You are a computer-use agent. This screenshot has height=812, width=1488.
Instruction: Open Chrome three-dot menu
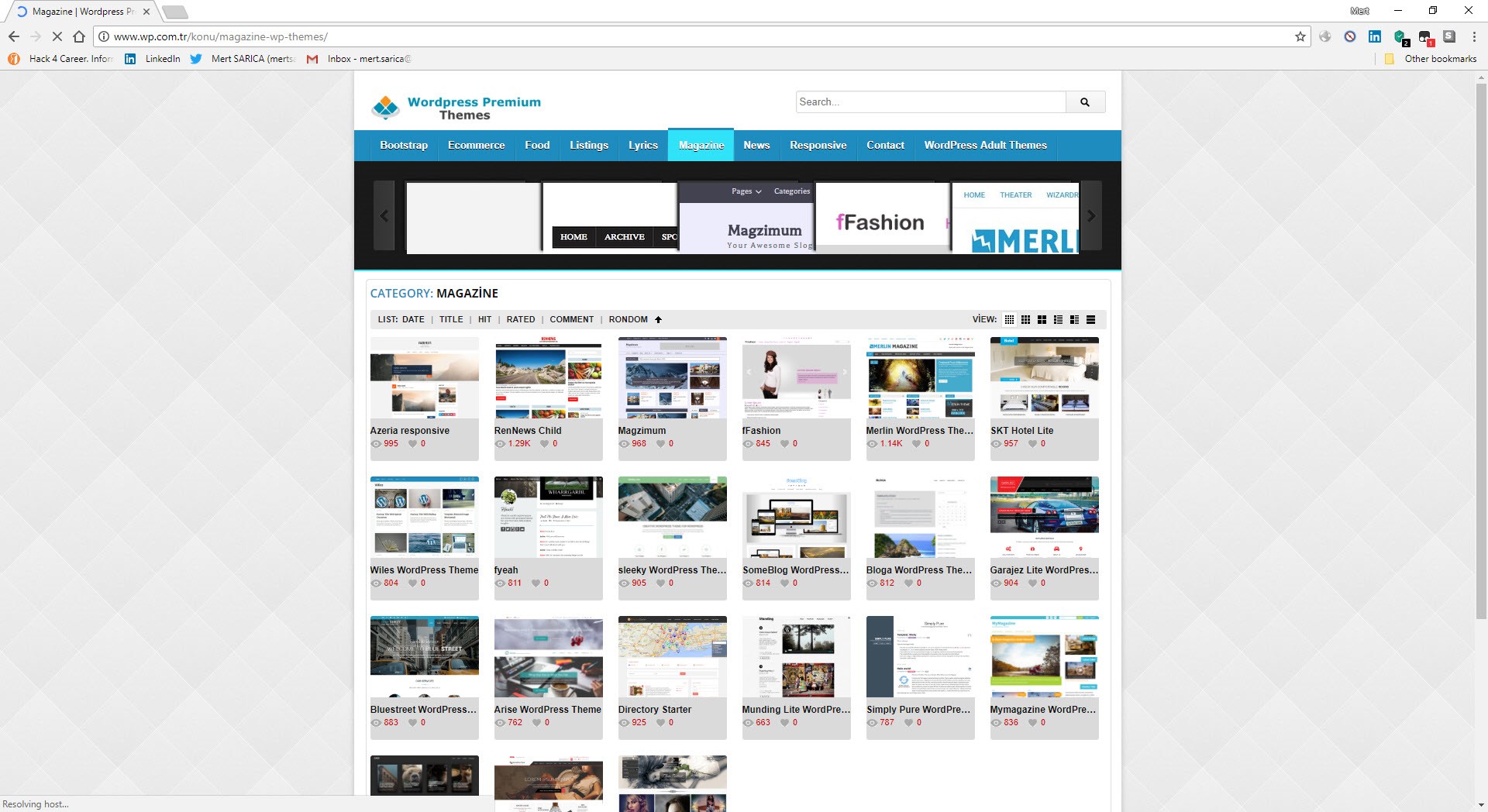tap(1474, 36)
